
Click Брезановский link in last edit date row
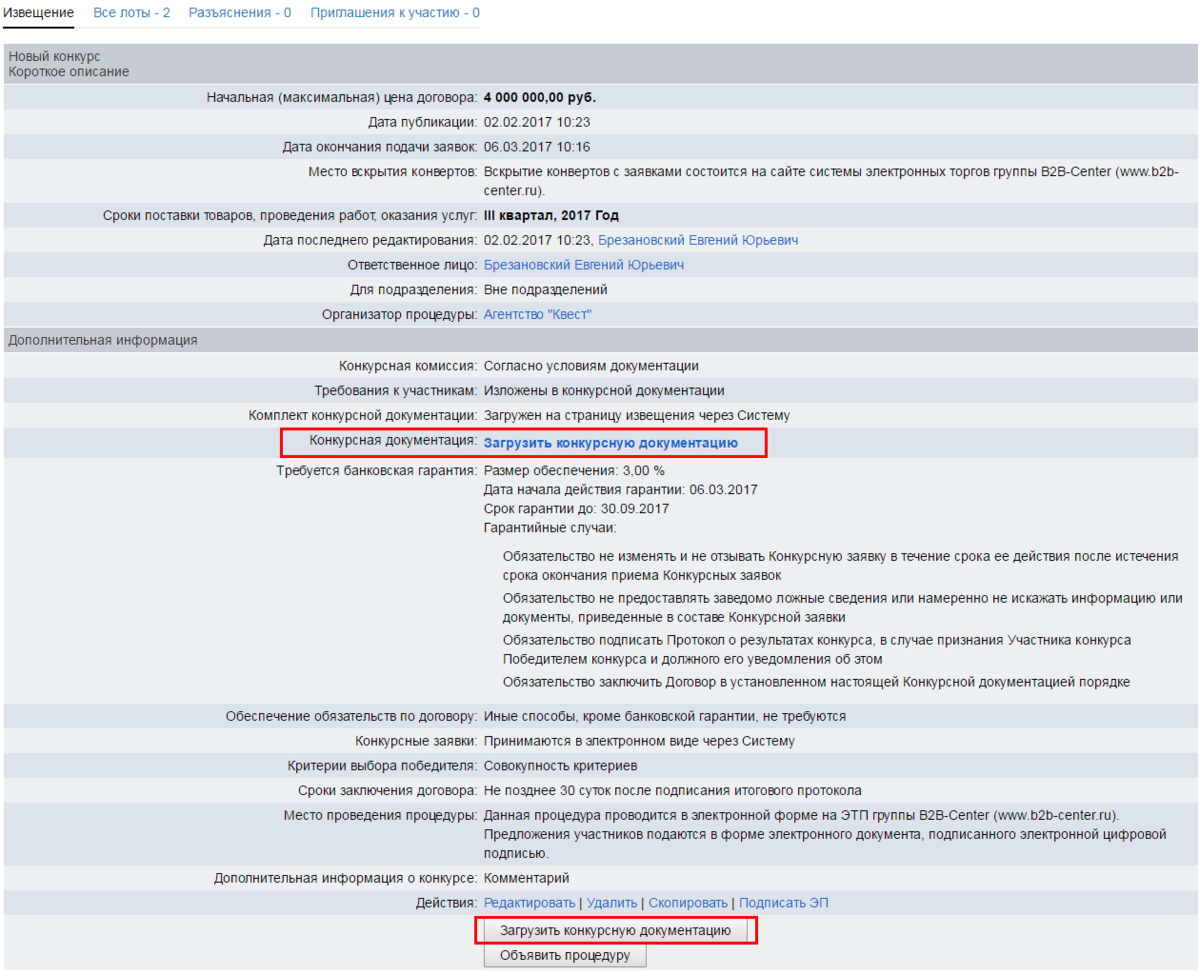(697, 240)
